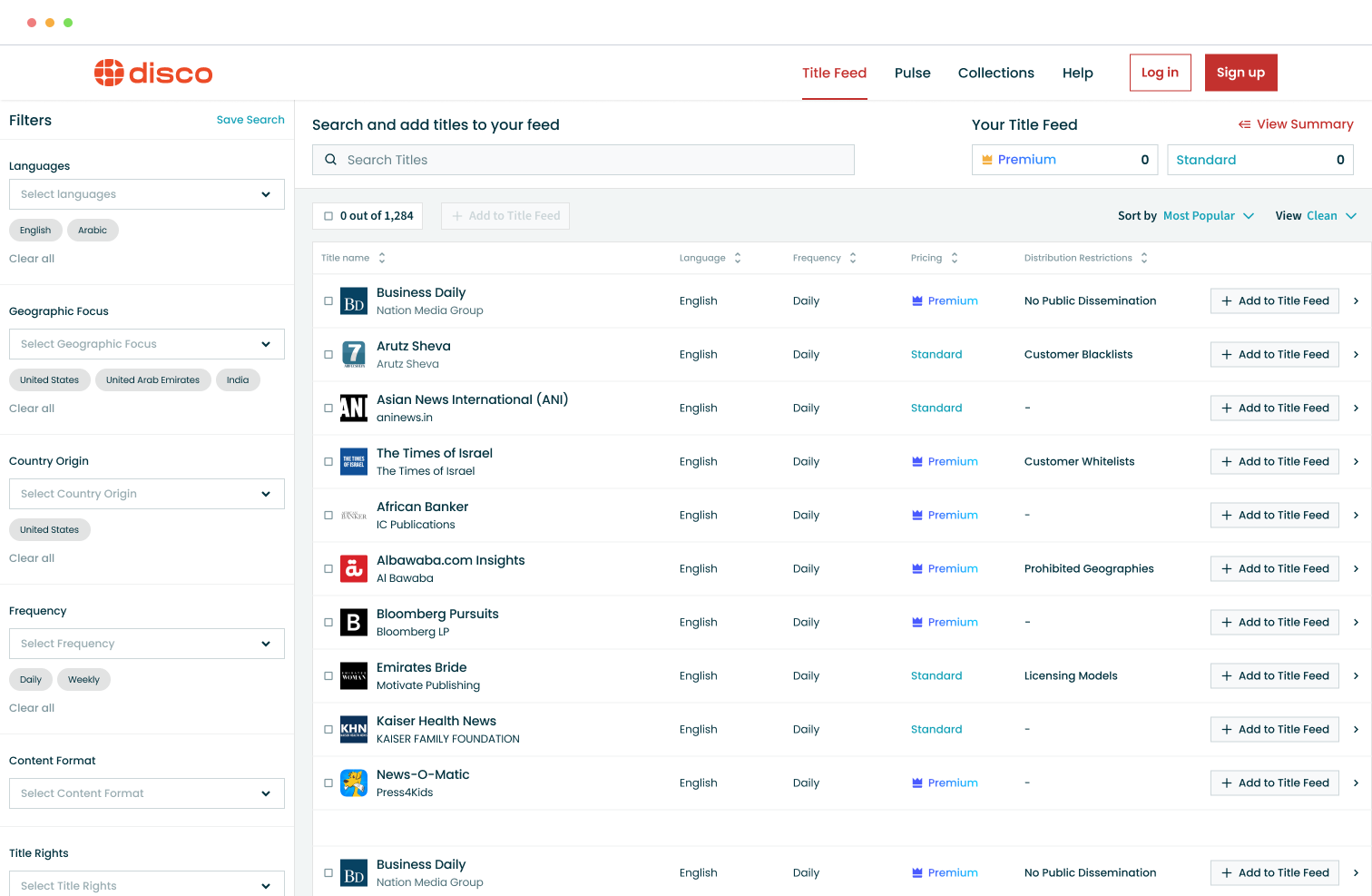Click the ANI logo icon
This screenshot has width=1372, height=896.
pyautogui.click(x=354, y=409)
